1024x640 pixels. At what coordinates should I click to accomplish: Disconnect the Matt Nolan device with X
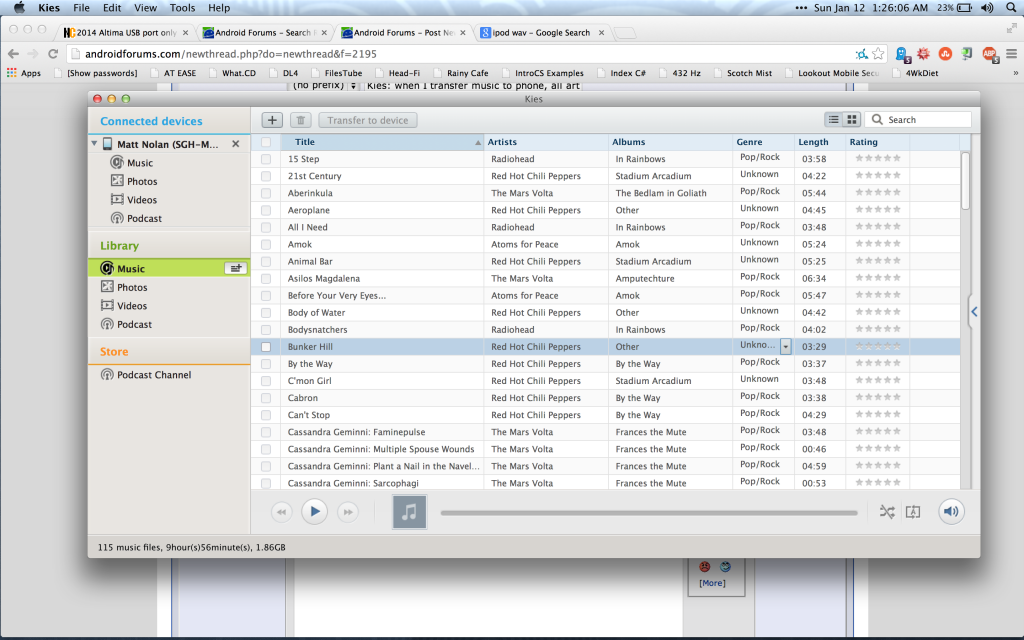click(x=236, y=144)
